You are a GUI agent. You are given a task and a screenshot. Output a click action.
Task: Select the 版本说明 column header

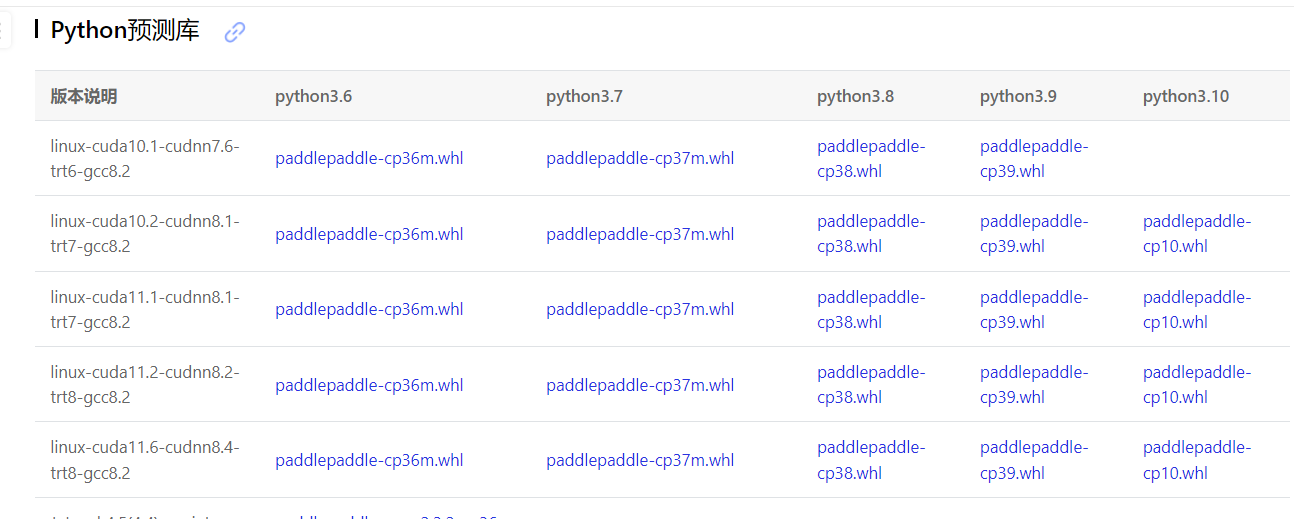click(x=84, y=96)
